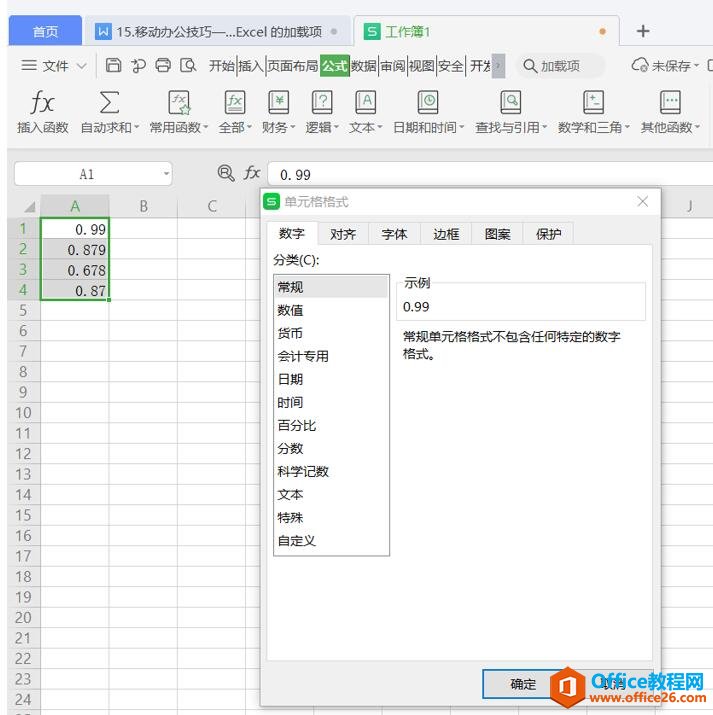713x715 pixels.
Task: Click the cloud unsaved (未保存) icon
Action: [640, 65]
